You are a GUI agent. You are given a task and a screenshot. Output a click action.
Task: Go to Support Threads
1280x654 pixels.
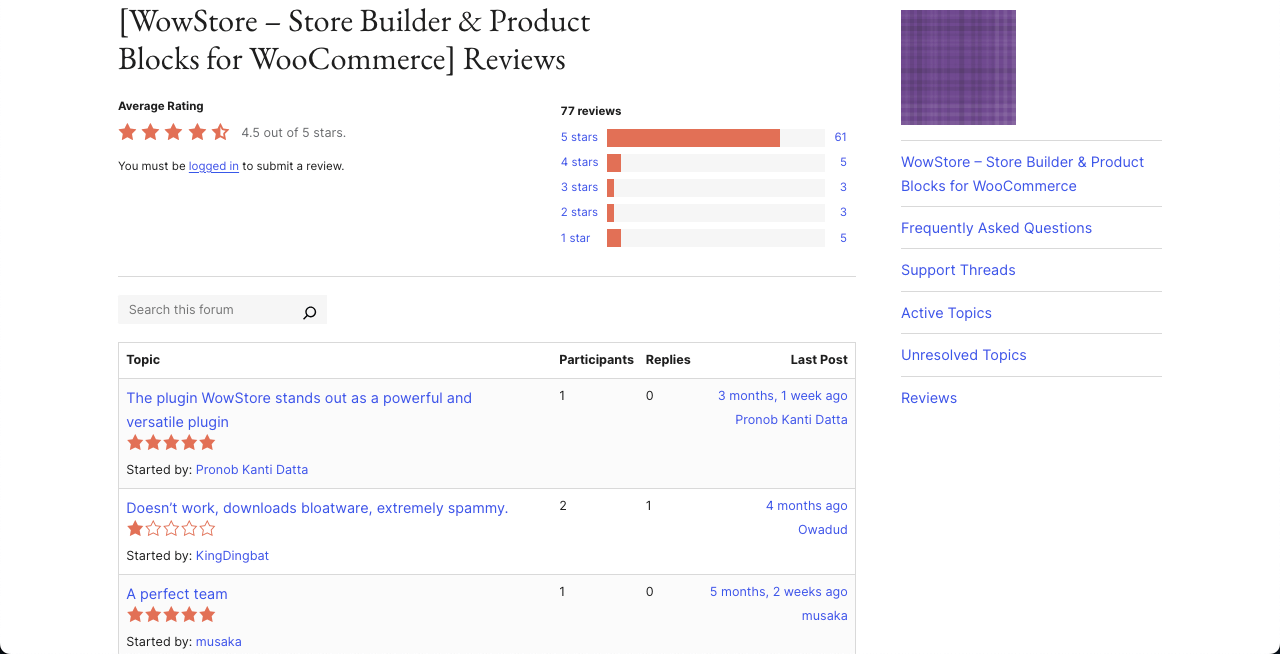point(958,270)
